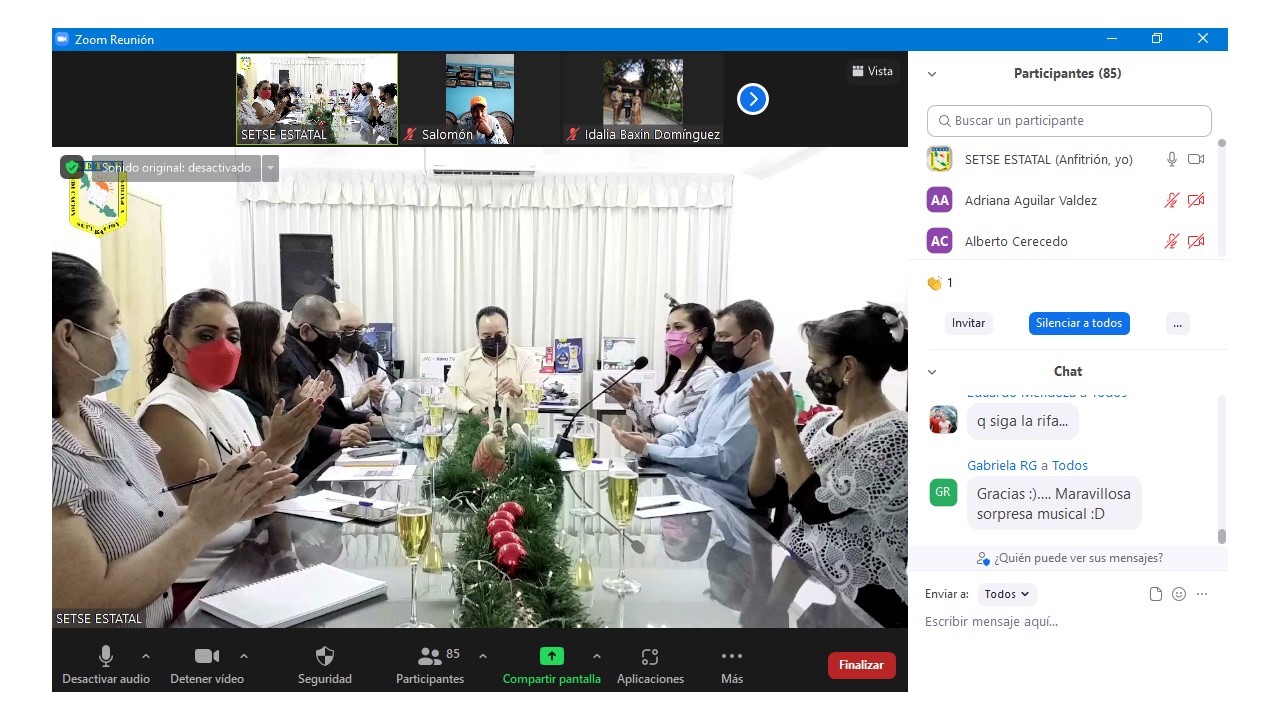Click the red Finalizar button
The height and width of the screenshot is (720, 1280).
coord(862,665)
